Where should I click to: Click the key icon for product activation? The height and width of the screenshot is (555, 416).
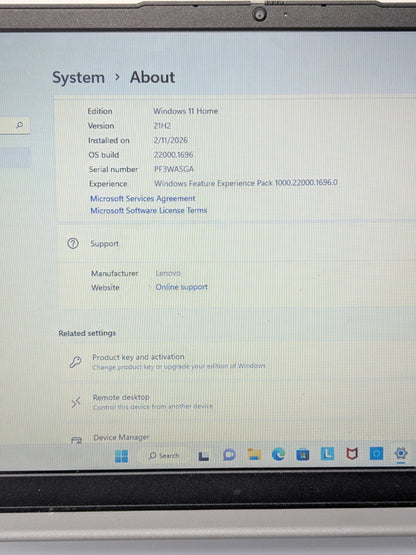point(75,362)
